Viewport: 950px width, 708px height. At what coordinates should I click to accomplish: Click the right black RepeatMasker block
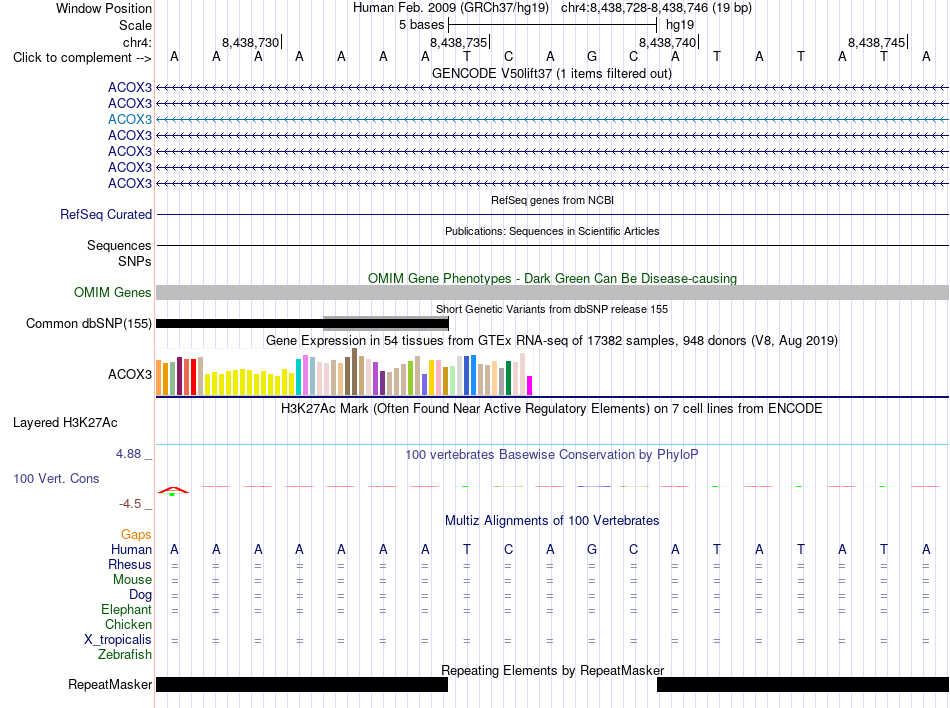tap(803, 684)
